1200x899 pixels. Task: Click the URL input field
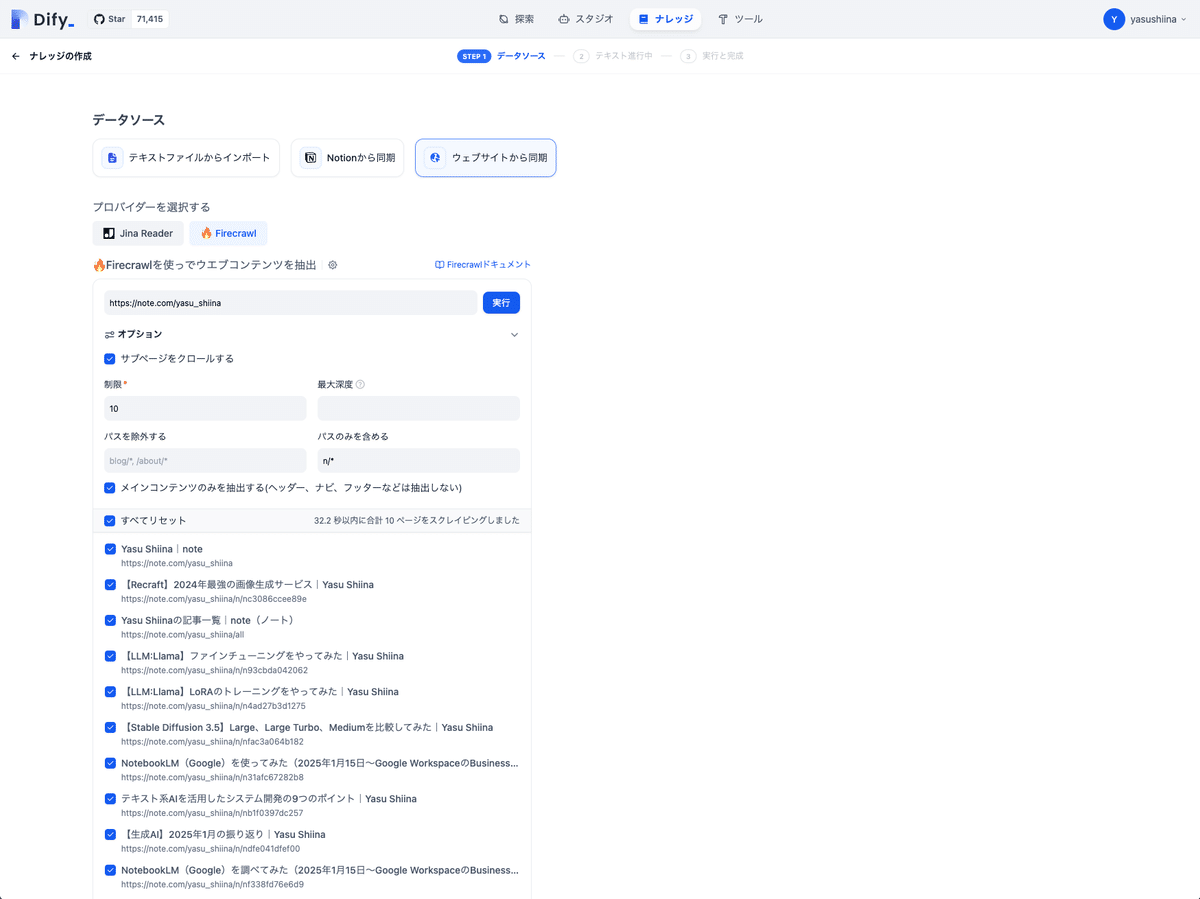click(290, 302)
